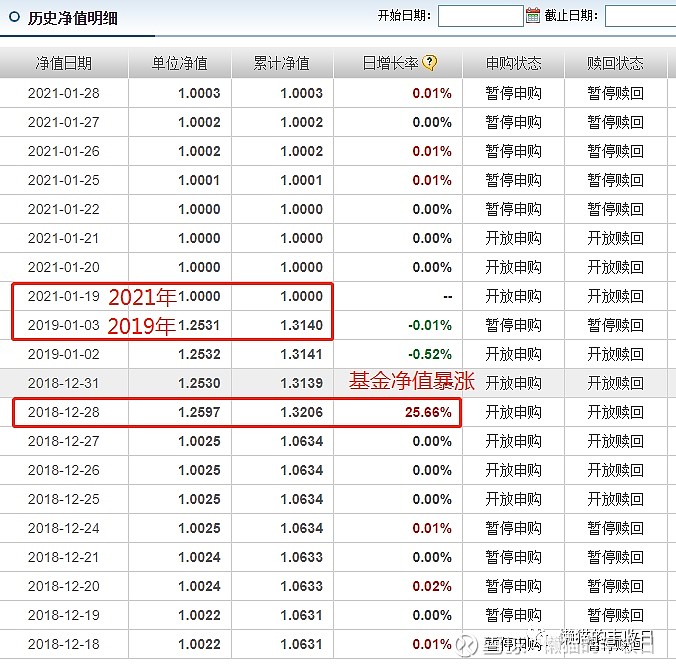Select date cell 2021-01-20
Image resolution: width=676 pixels, height=666 pixels.
point(64,267)
